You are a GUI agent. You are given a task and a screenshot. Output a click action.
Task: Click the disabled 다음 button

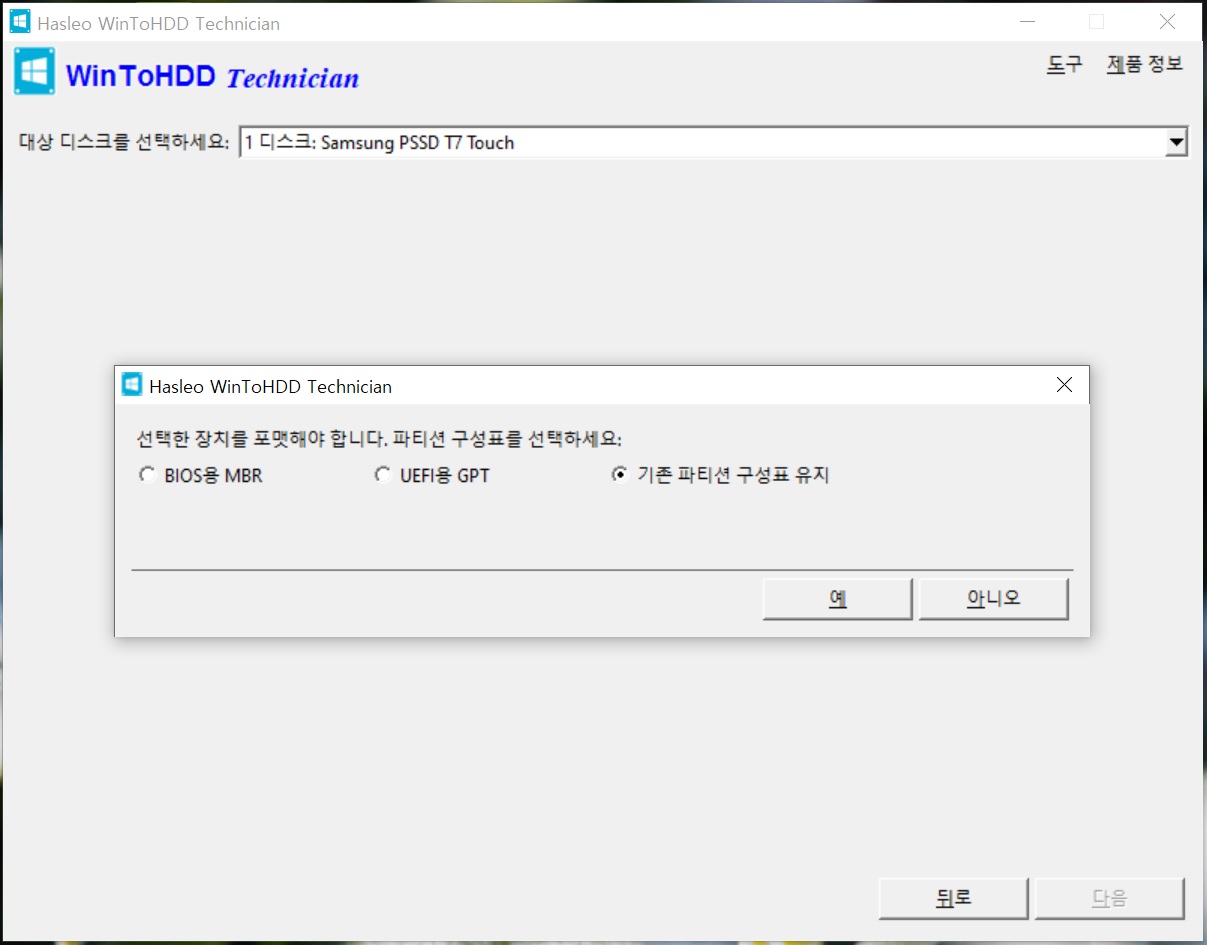[x=1109, y=898]
